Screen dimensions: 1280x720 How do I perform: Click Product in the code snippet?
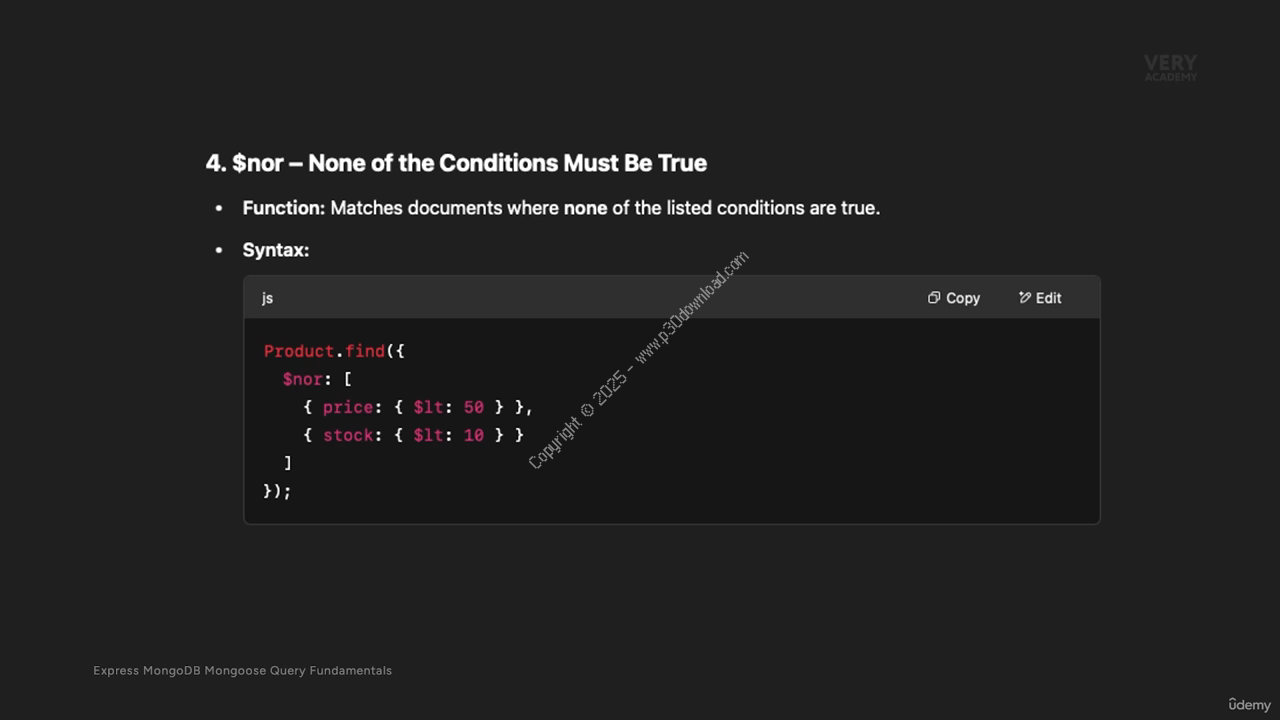pyautogui.click(x=299, y=351)
